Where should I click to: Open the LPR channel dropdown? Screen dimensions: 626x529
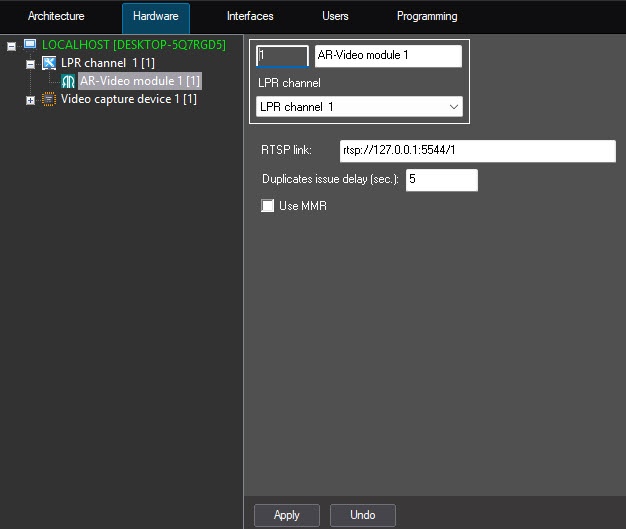coord(359,106)
